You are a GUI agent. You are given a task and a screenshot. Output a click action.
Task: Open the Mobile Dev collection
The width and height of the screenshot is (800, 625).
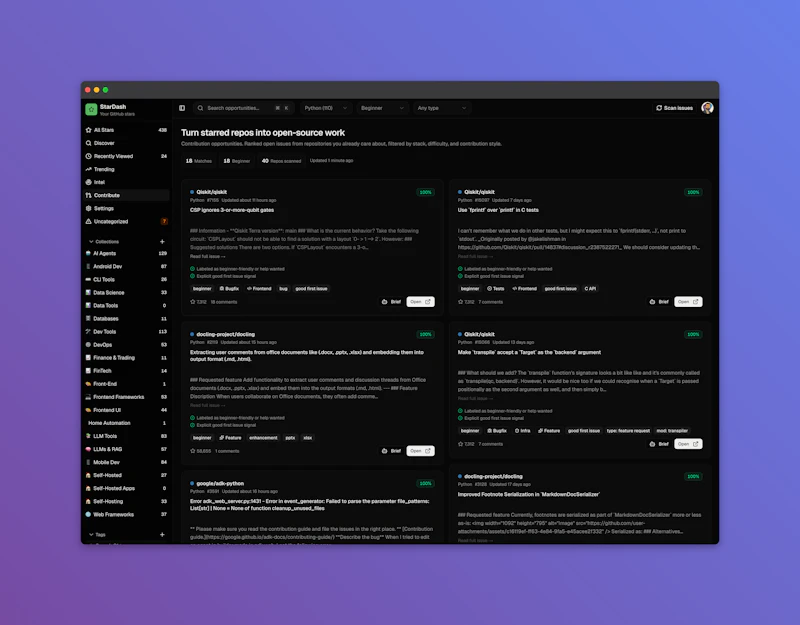pyautogui.click(x=127, y=462)
